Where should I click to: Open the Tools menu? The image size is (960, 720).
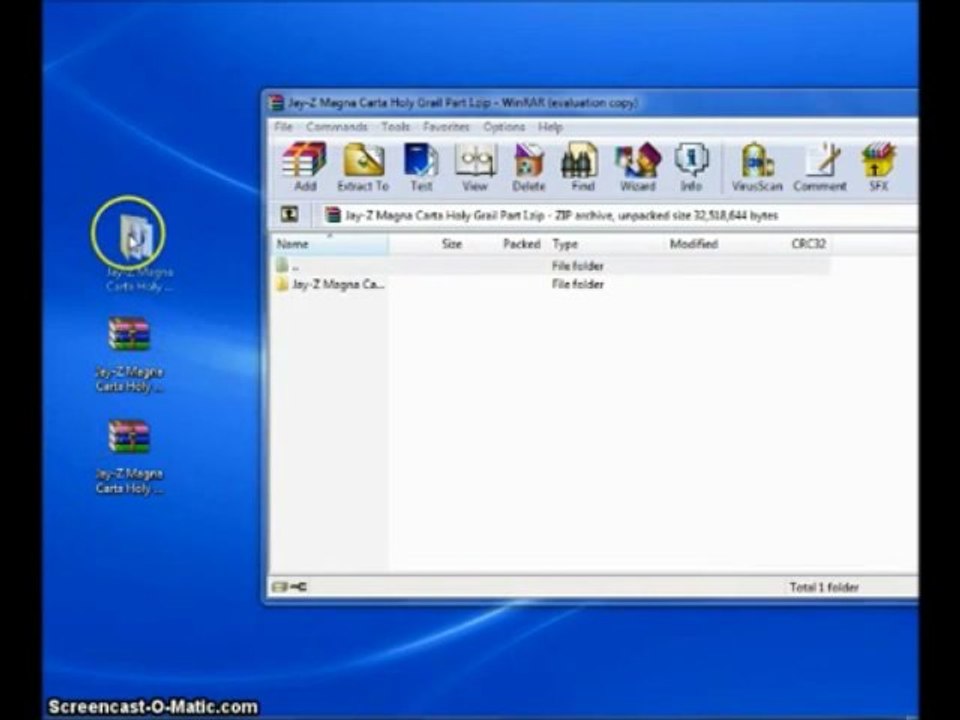coord(396,127)
